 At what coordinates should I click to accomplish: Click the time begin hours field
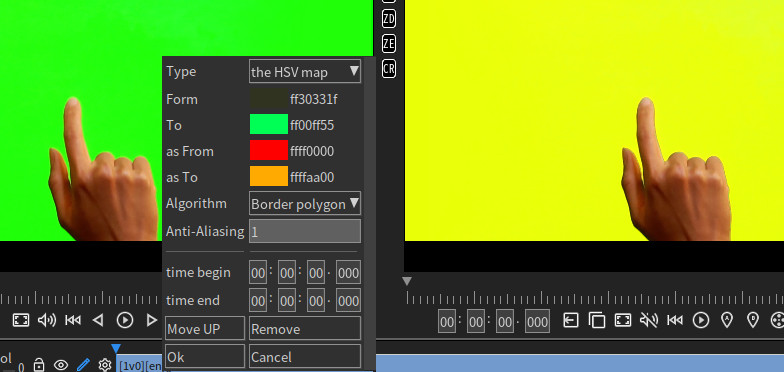(258, 272)
